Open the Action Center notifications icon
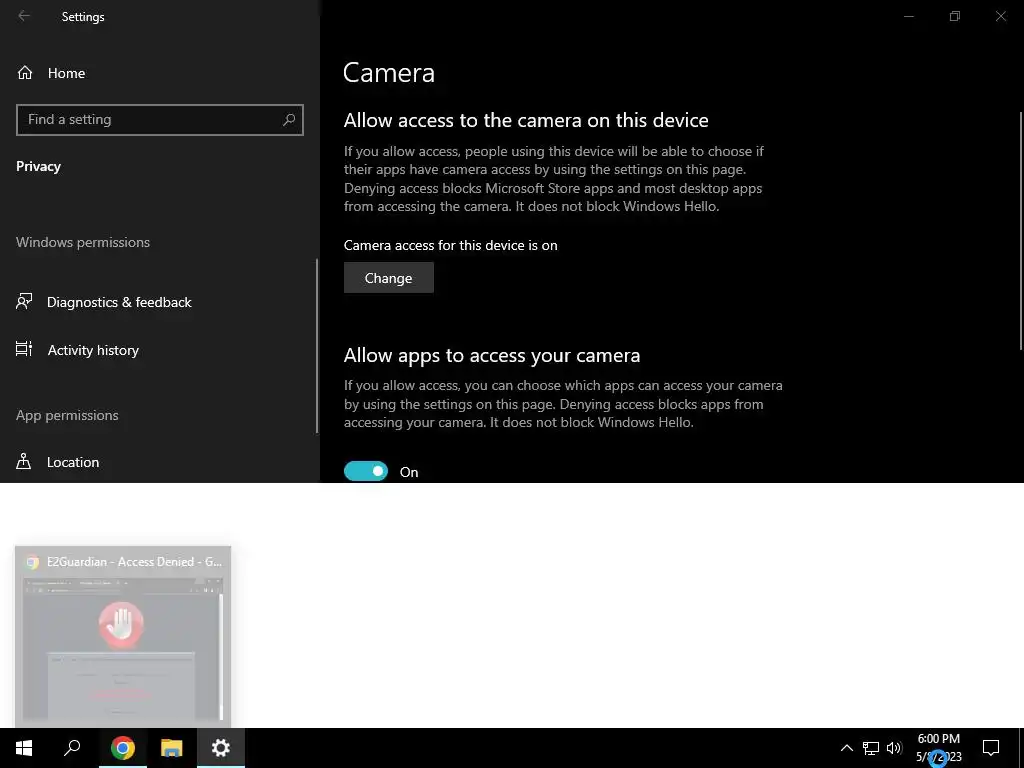The width and height of the screenshot is (1024, 768). pyautogui.click(x=991, y=748)
